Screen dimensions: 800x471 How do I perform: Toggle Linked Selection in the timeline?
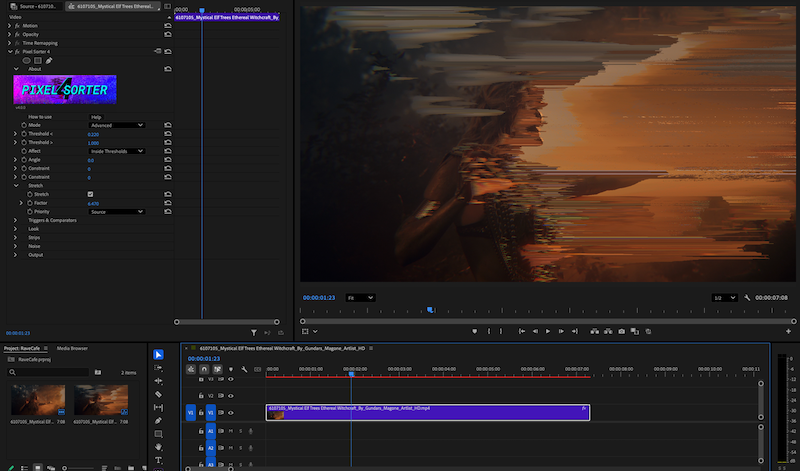[218, 369]
